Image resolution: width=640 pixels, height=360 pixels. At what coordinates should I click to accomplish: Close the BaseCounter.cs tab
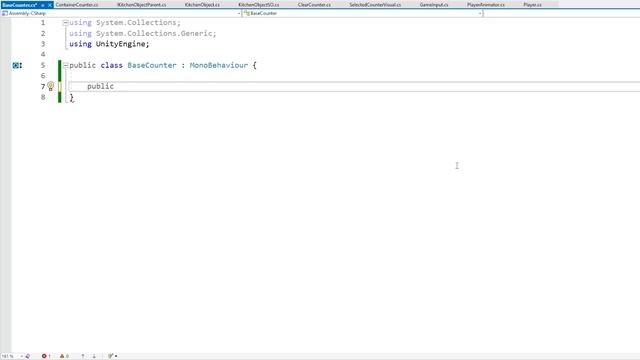click(x=50, y=5)
